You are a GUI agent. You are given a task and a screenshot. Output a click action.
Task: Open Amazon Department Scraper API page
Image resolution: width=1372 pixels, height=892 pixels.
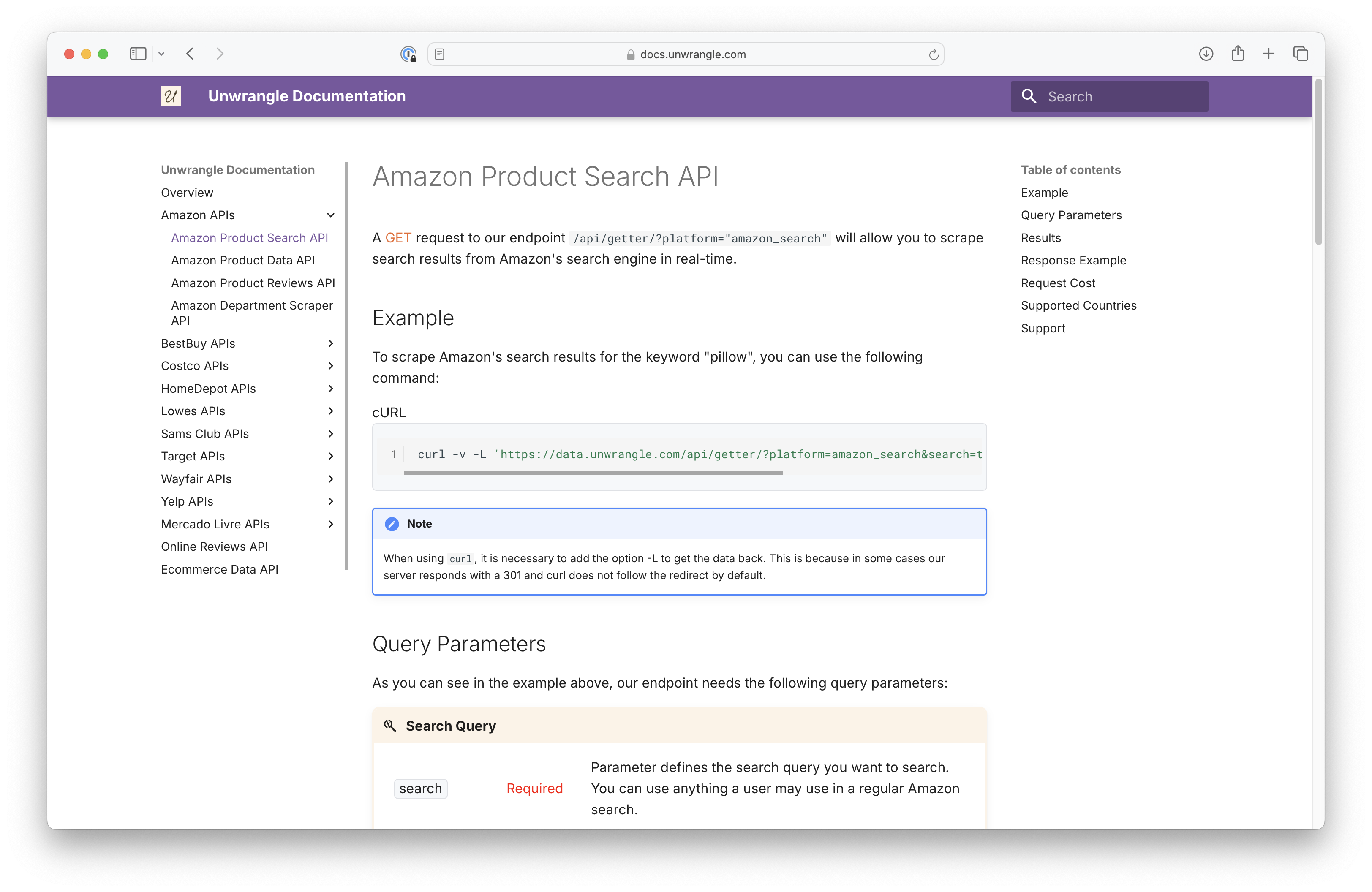(252, 312)
